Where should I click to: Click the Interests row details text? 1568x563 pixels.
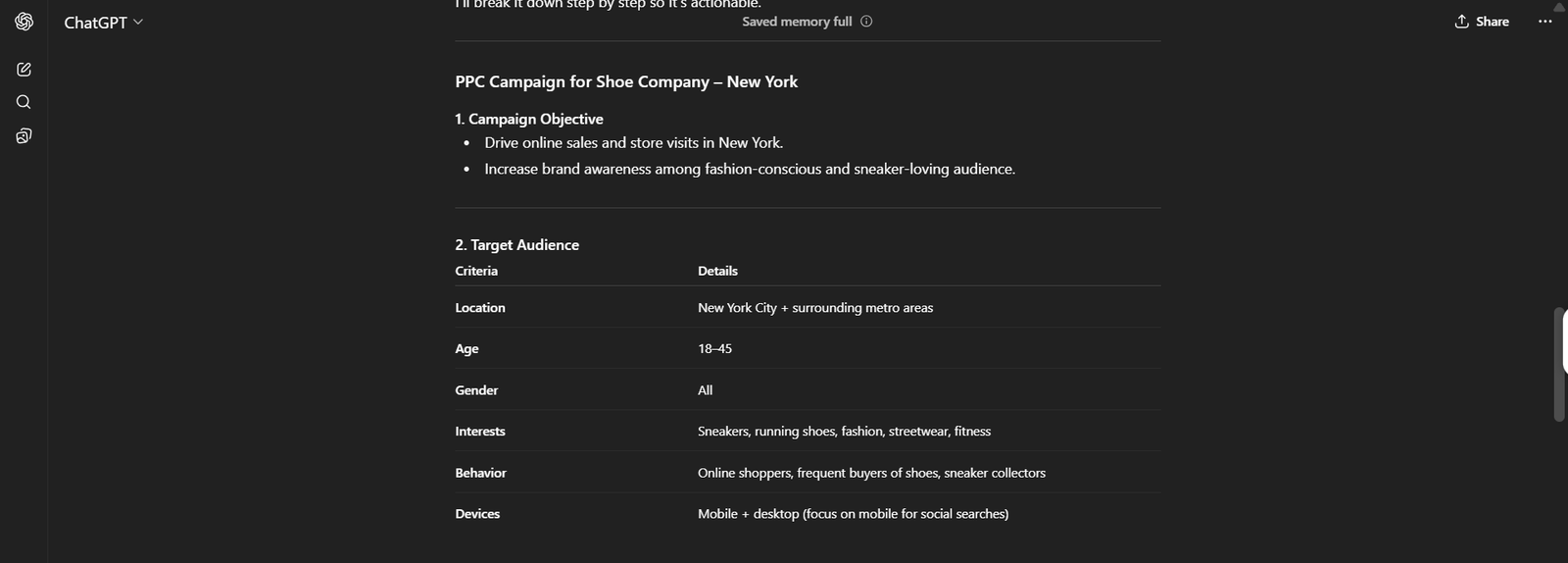844,432
